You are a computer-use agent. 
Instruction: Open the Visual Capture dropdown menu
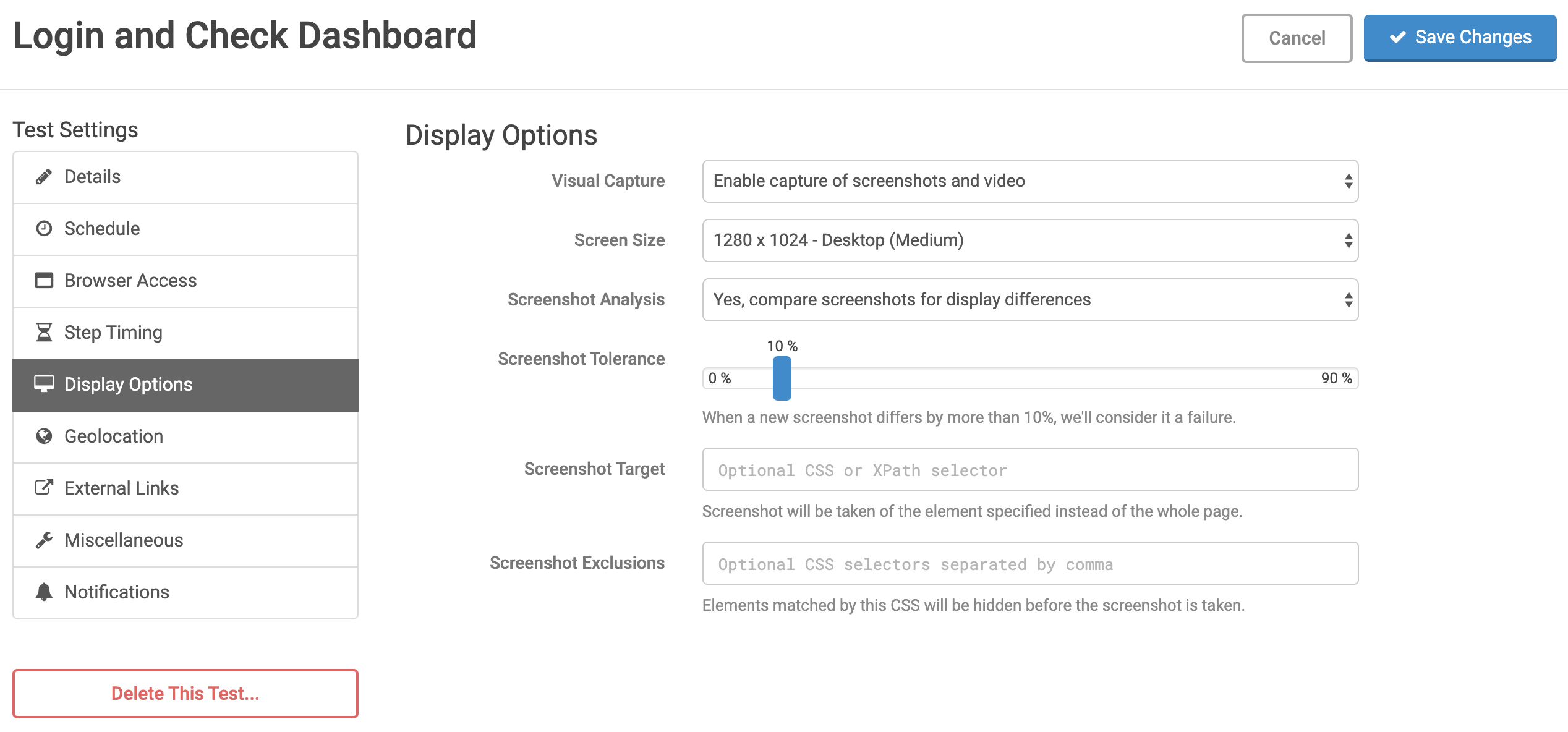tap(1029, 181)
